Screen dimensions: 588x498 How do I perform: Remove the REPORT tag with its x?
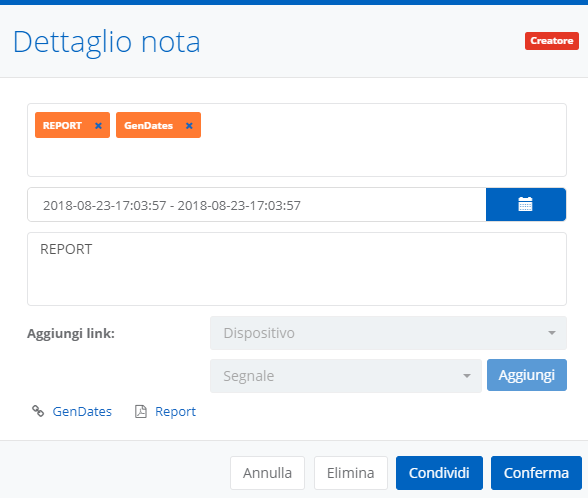pyautogui.click(x=98, y=126)
